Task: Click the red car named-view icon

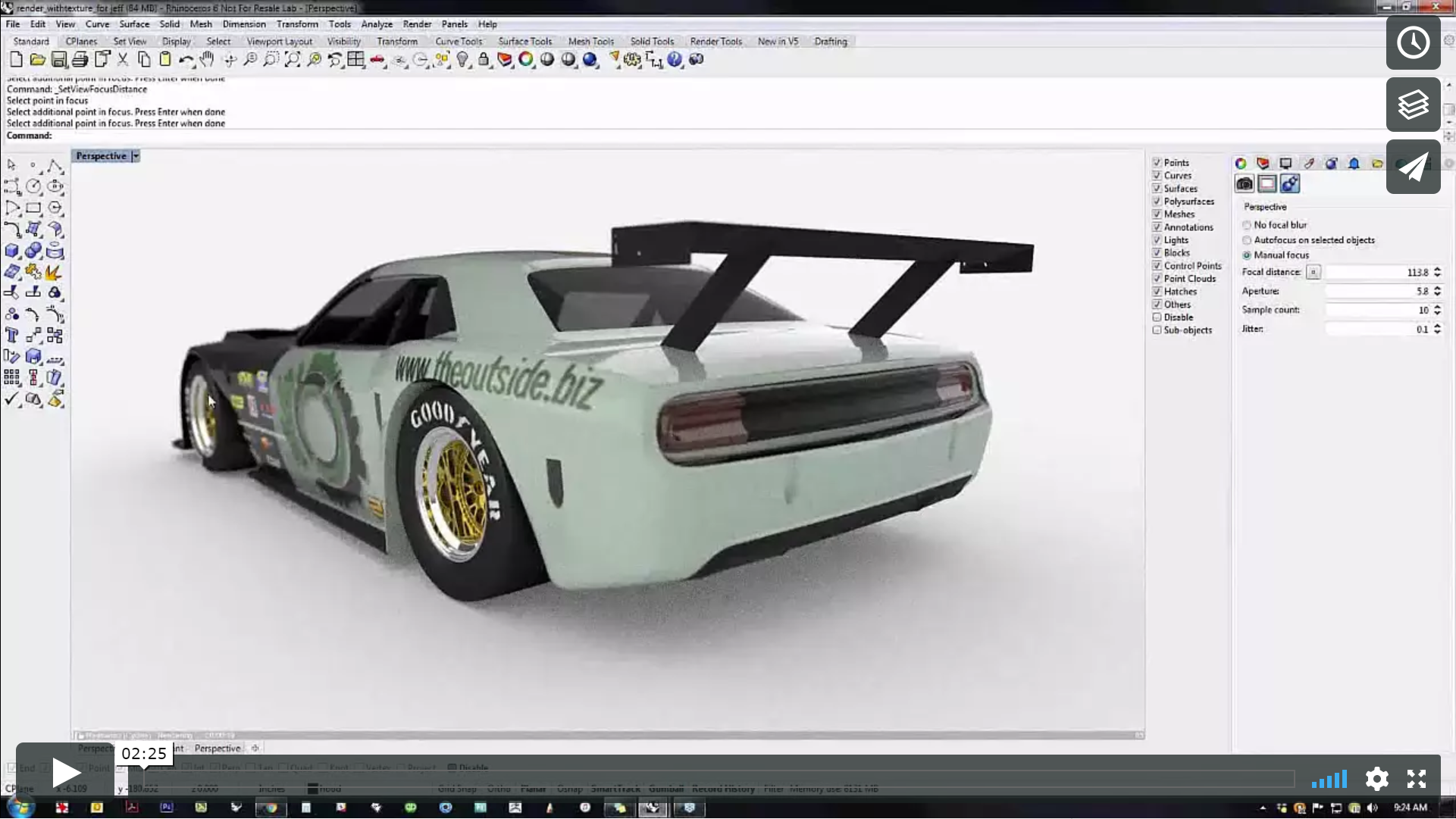Action: click(x=377, y=59)
